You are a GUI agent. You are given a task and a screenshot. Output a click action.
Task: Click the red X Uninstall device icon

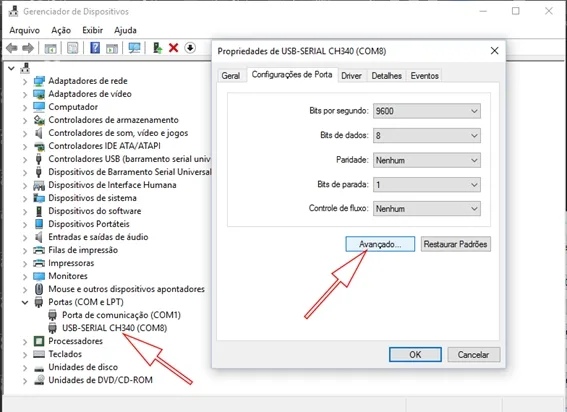pos(174,48)
